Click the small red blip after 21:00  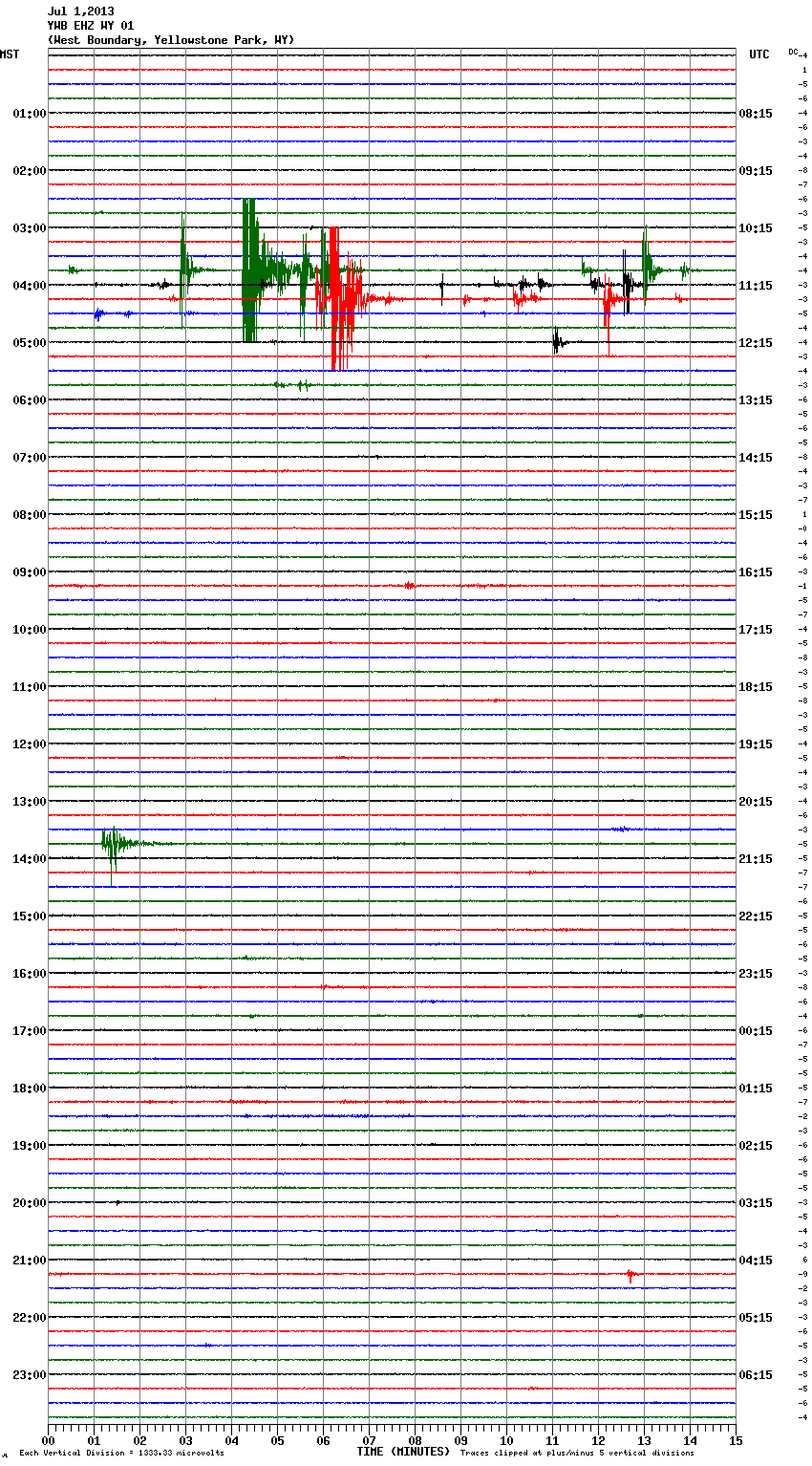point(630,1275)
